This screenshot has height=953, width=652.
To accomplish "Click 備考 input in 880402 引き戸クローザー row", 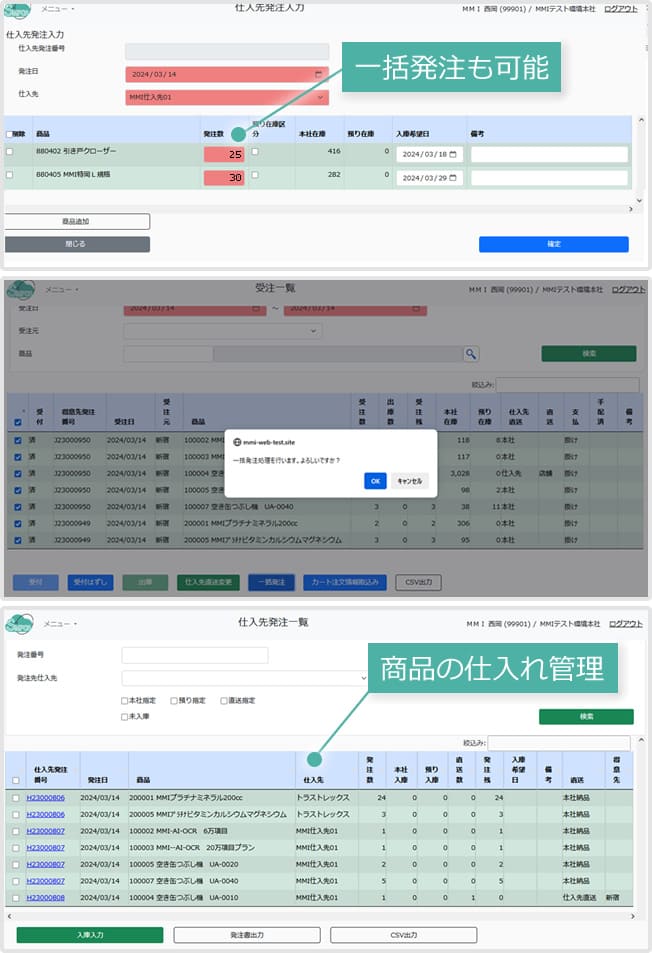I will pyautogui.click(x=549, y=154).
